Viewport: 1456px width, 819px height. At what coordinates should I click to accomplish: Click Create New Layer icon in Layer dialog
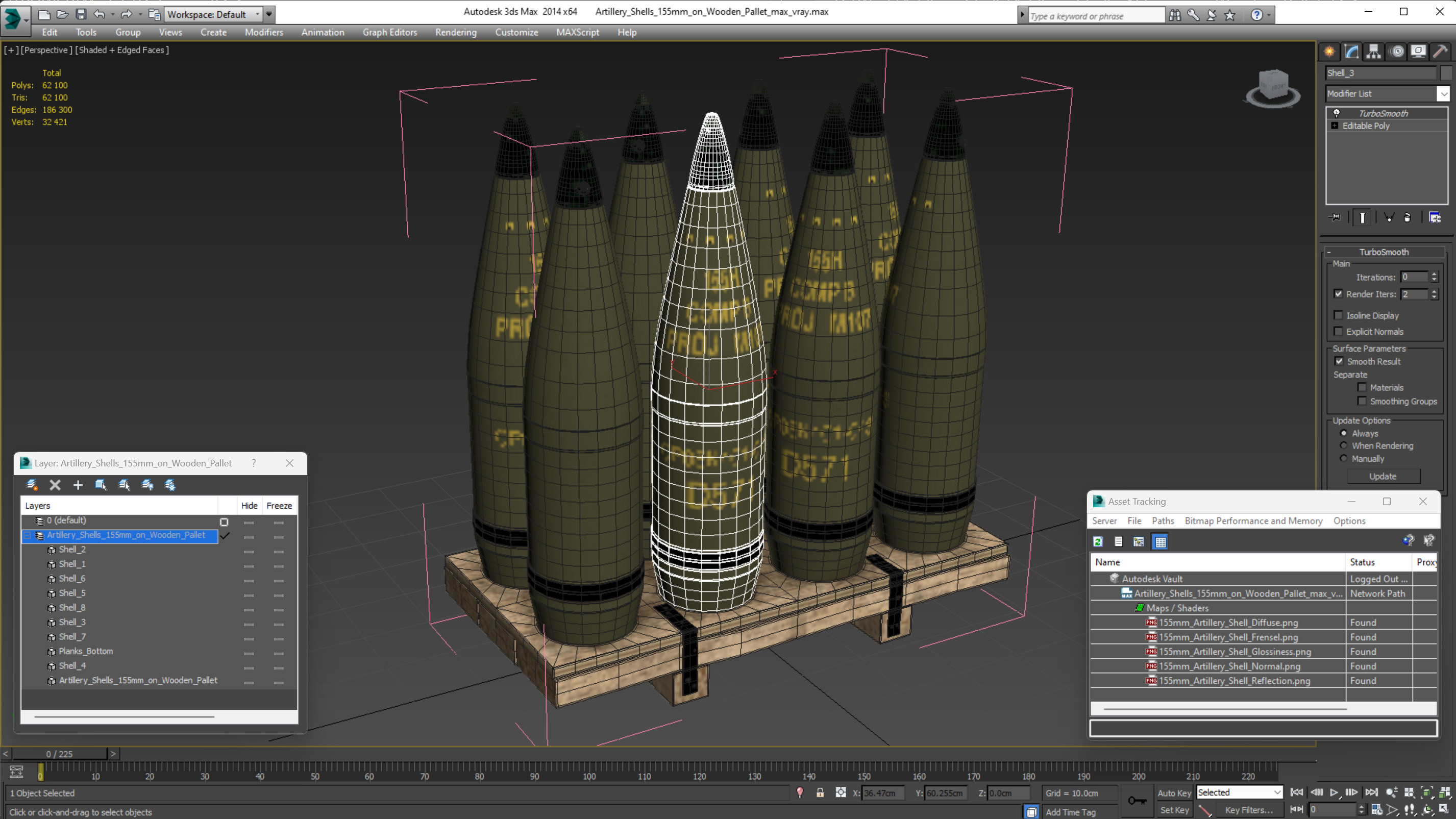pos(32,485)
